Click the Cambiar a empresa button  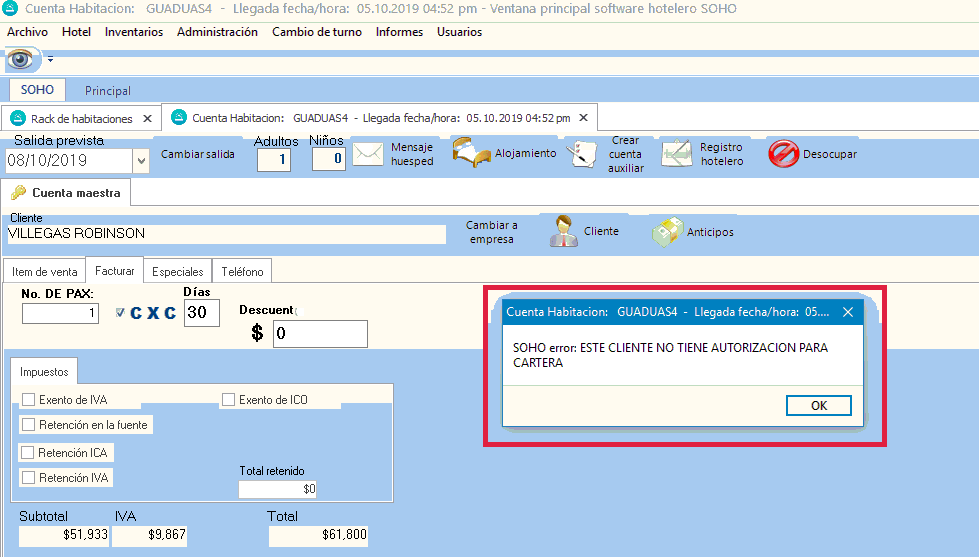point(492,232)
